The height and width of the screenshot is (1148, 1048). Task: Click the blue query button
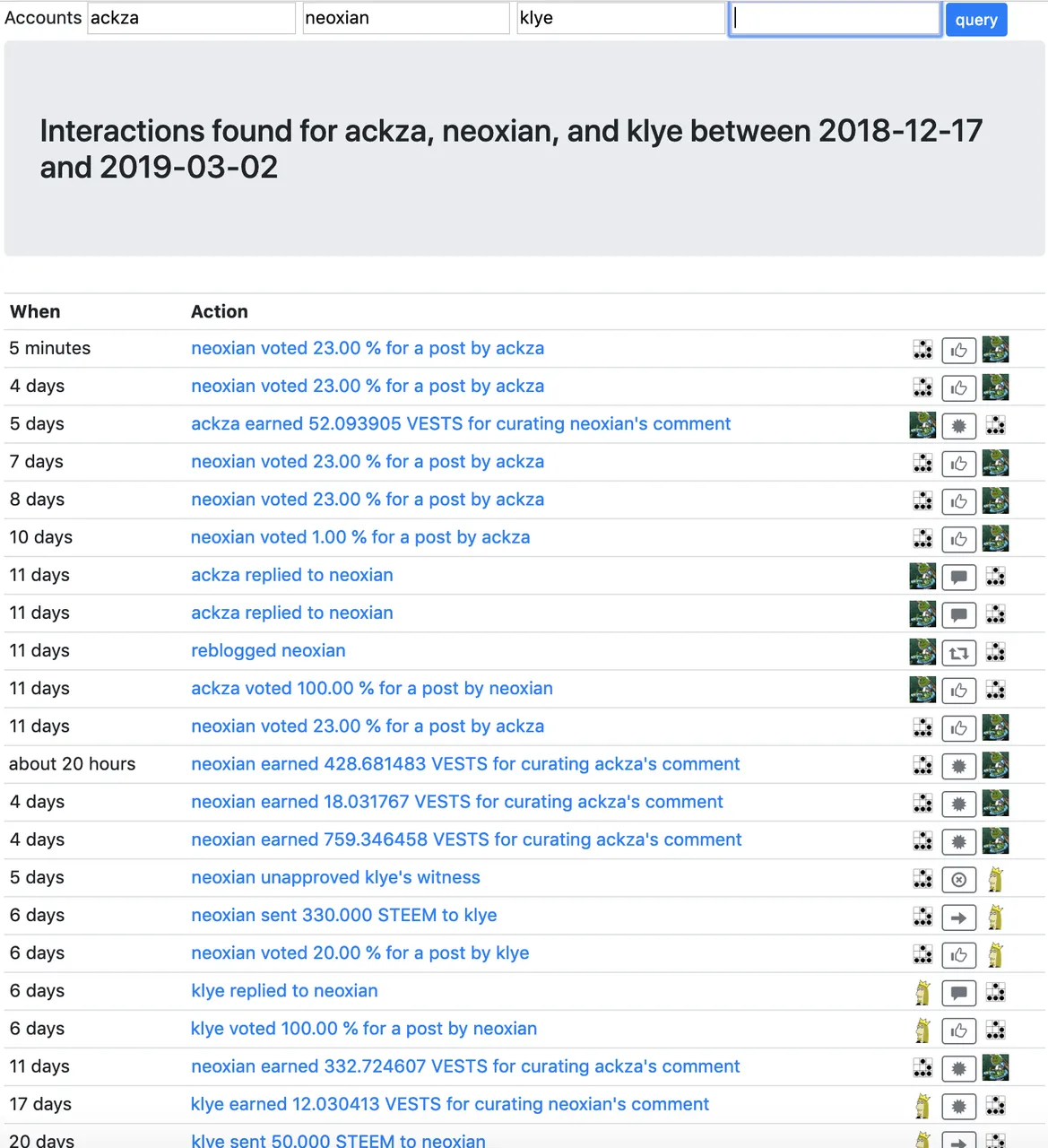(976, 20)
